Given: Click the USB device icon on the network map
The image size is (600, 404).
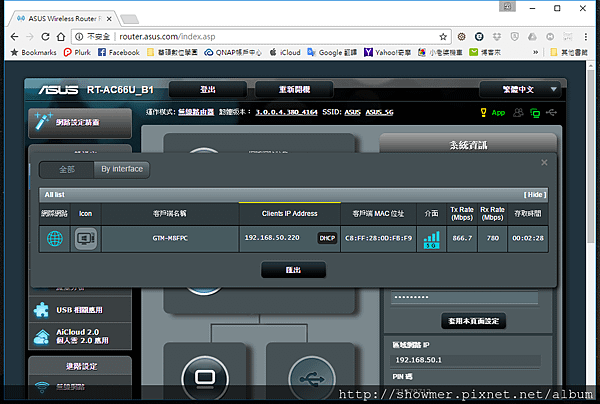Looking at the screenshot, I should click(x=312, y=379).
